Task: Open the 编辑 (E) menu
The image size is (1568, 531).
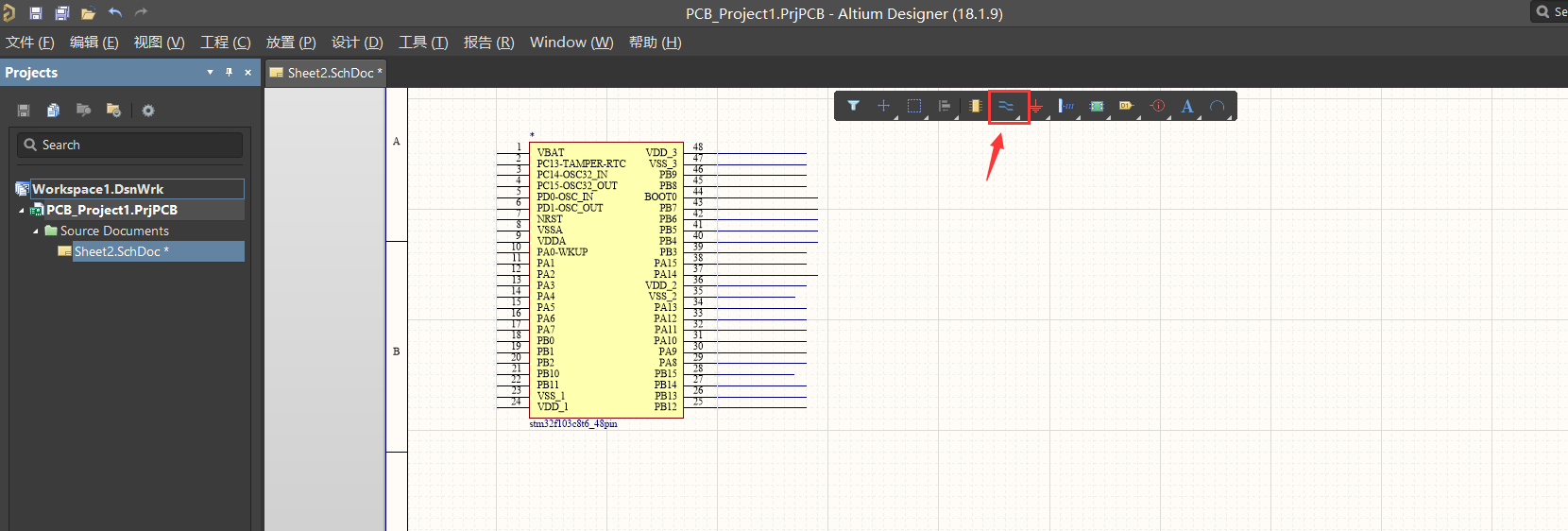Action: coord(94,43)
